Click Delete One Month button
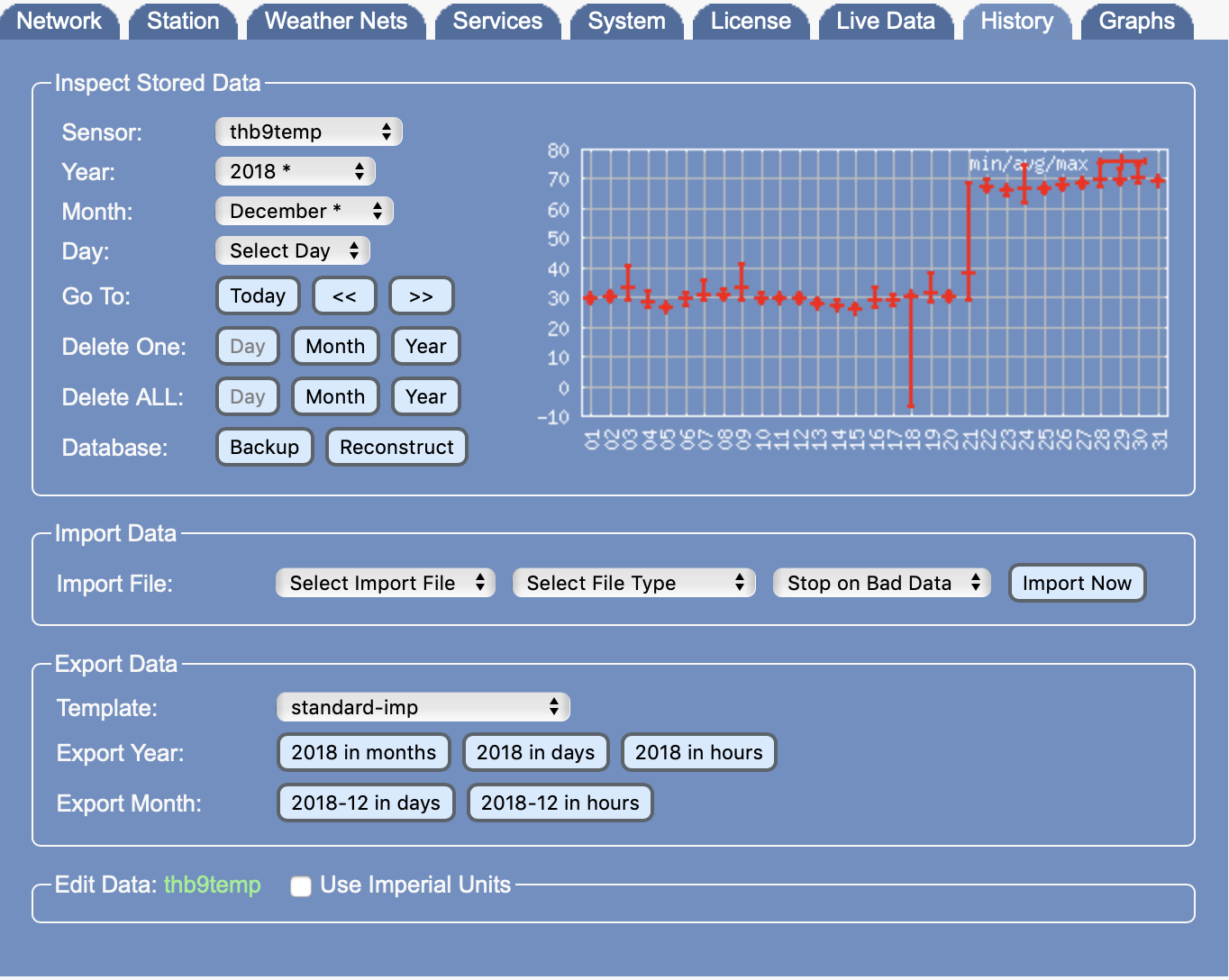The height and width of the screenshot is (980, 1229). click(x=335, y=346)
